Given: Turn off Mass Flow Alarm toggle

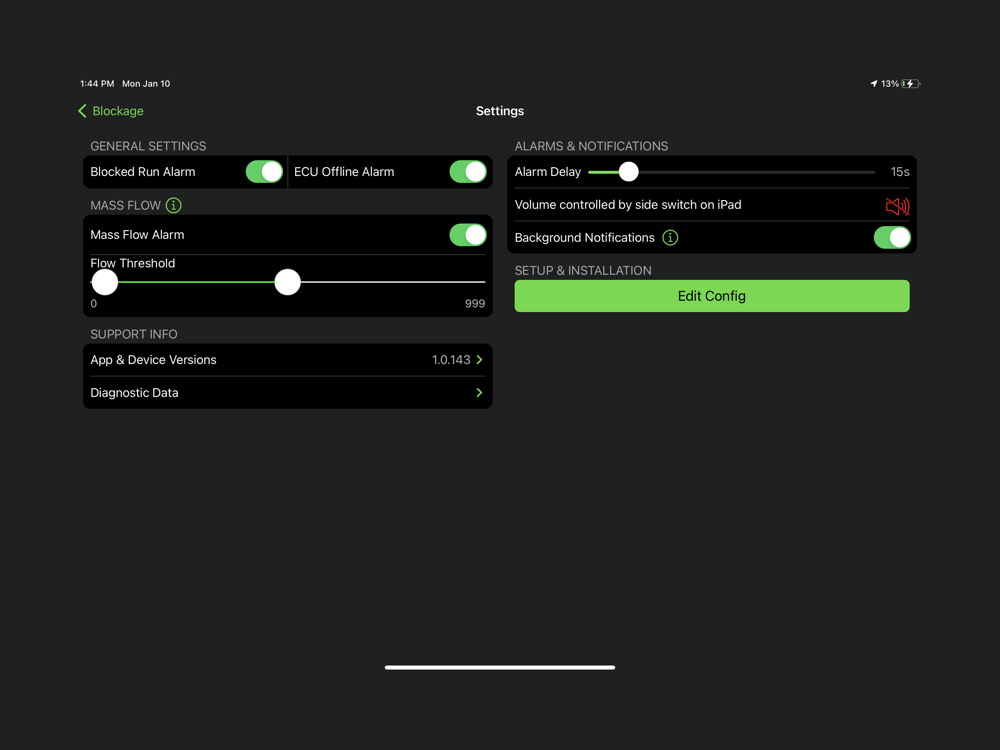Looking at the screenshot, I should click(x=467, y=235).
